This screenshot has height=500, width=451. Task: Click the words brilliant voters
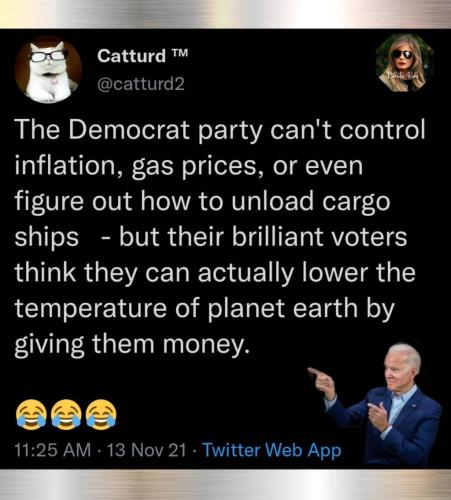point(319,237)
